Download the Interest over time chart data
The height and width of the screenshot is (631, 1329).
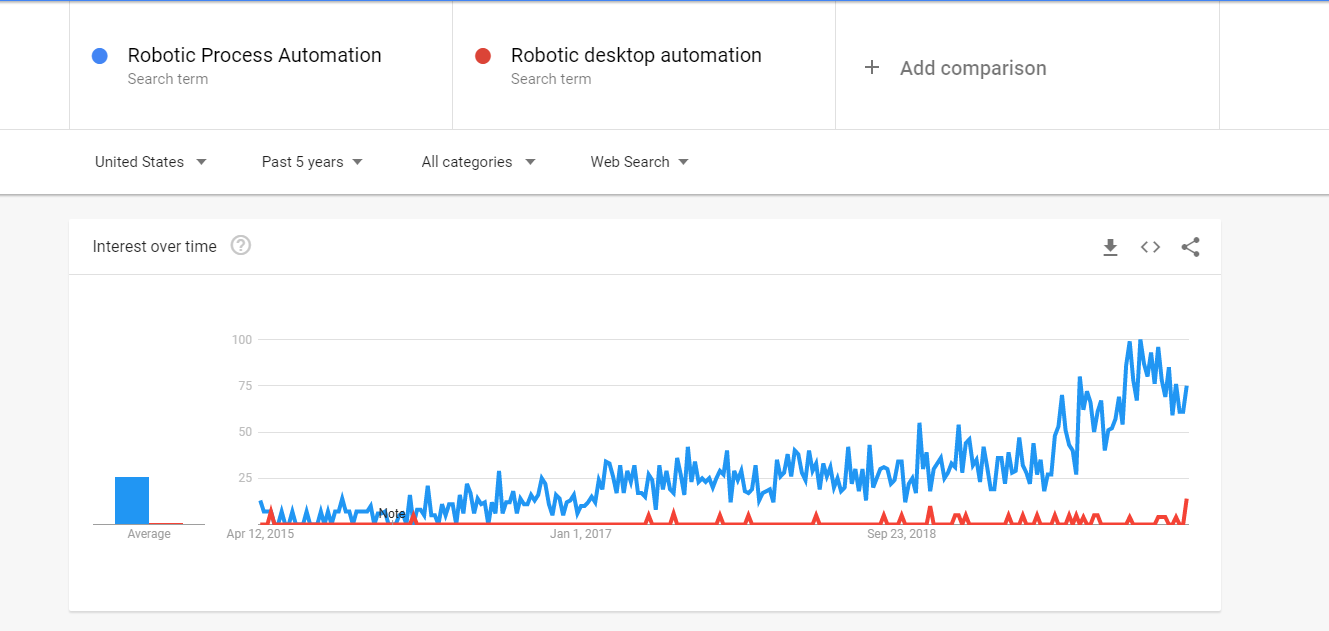pyautogui.click(x=1110, y=247)
